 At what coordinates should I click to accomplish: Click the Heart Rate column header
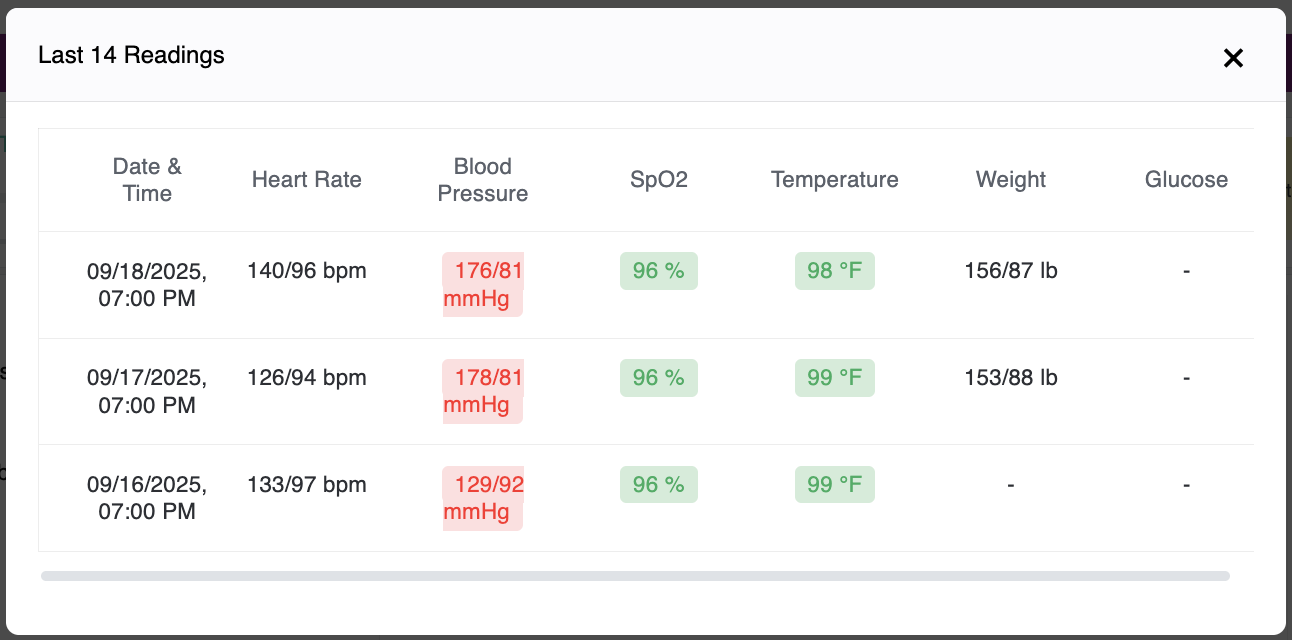[x=307, y=180]
